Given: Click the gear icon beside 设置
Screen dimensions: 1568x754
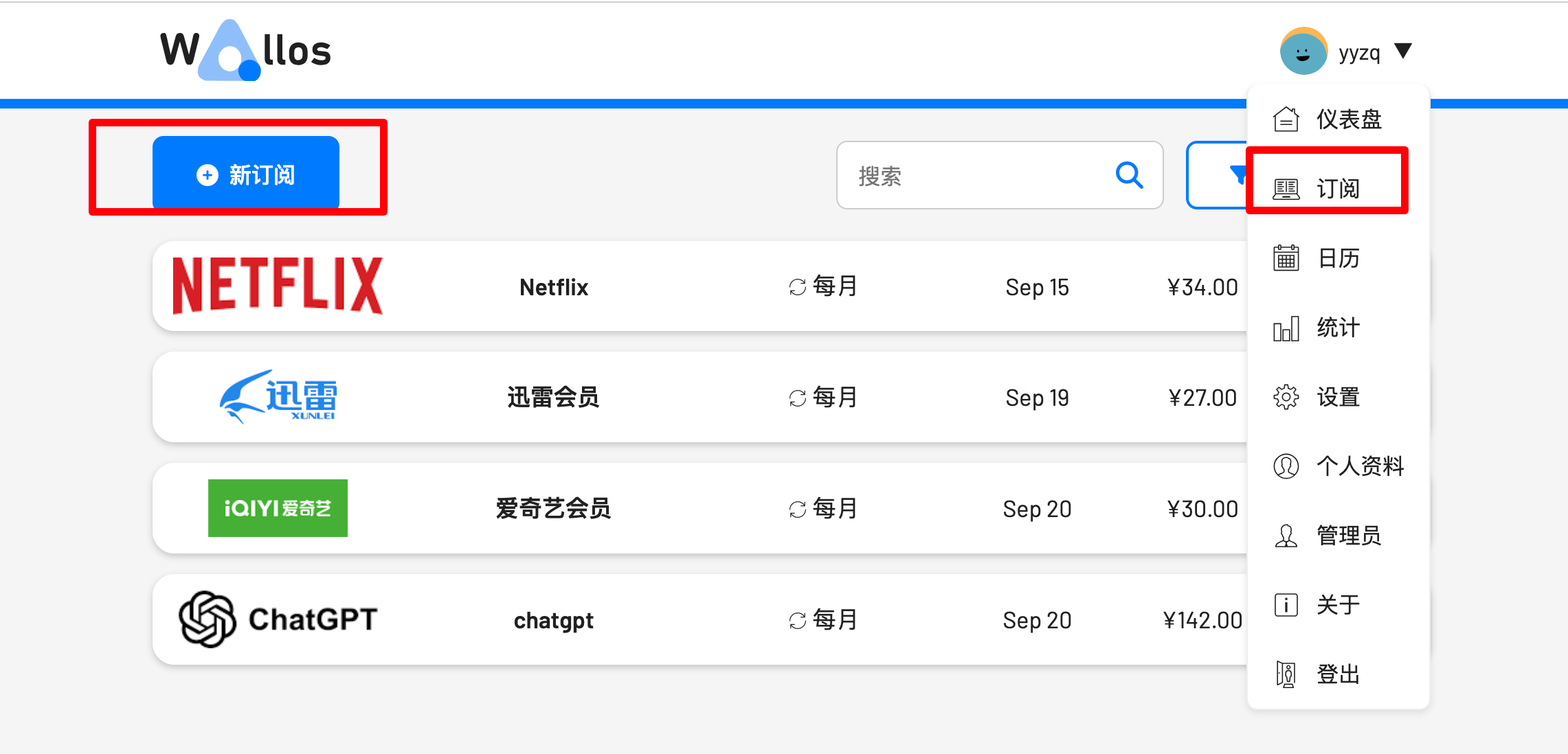Looking at the screenshot, I should (1286, 397).
